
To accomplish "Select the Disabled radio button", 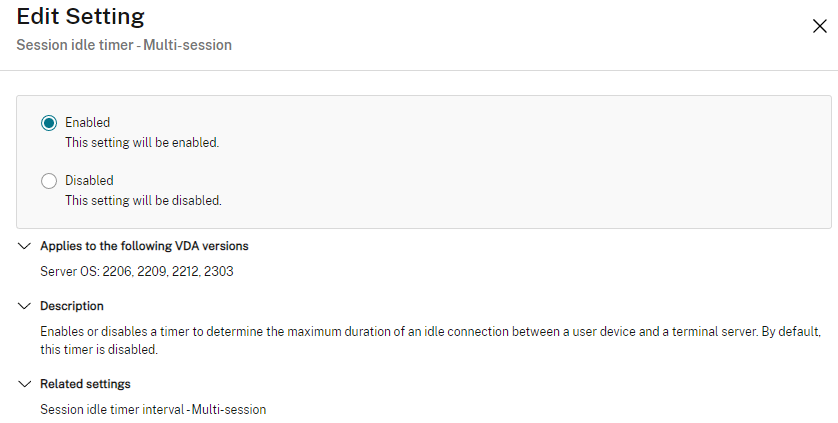I will [x=49, y=181].
